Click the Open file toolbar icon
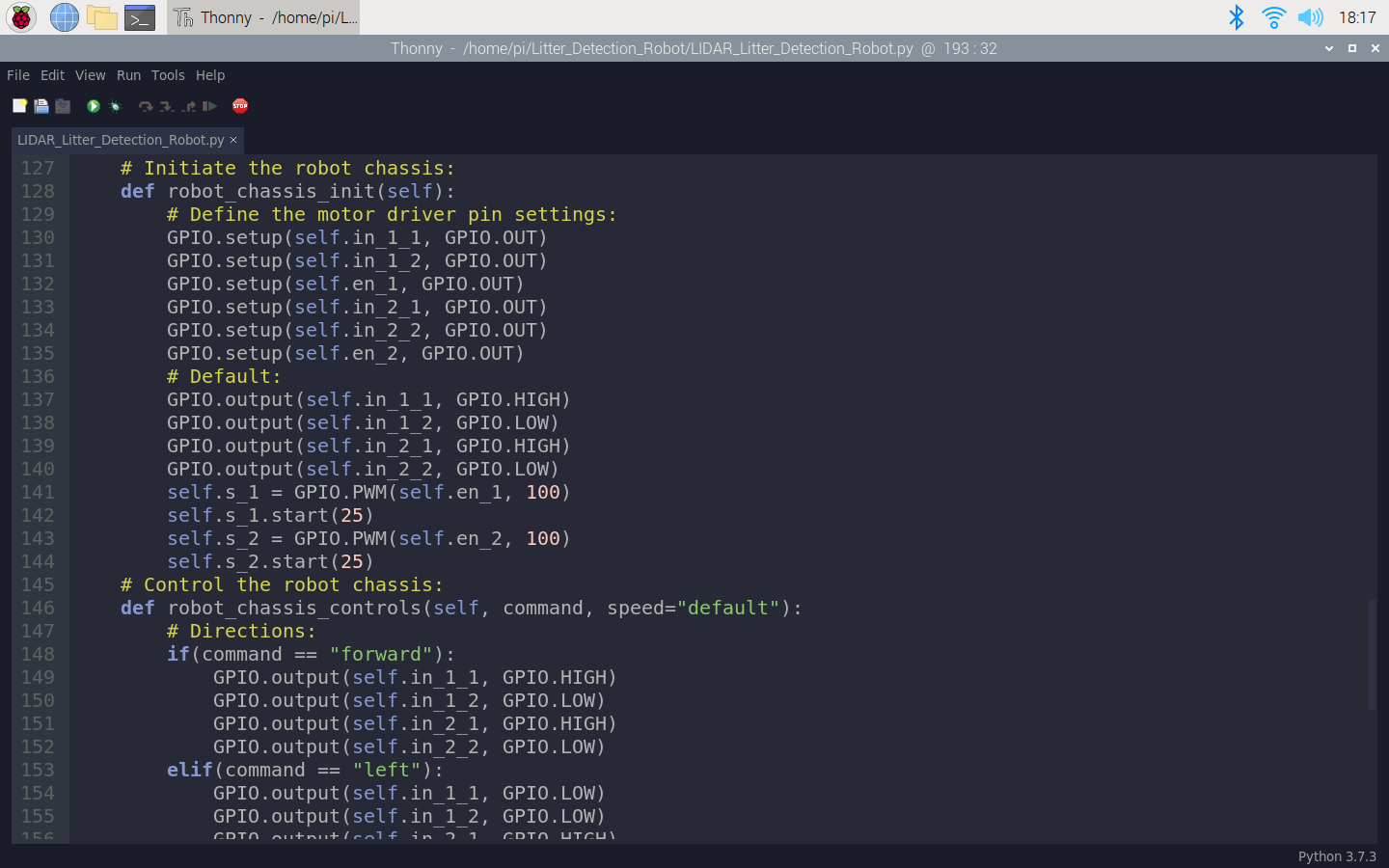This screenshot has height=868, width=1389. point(41,106)
